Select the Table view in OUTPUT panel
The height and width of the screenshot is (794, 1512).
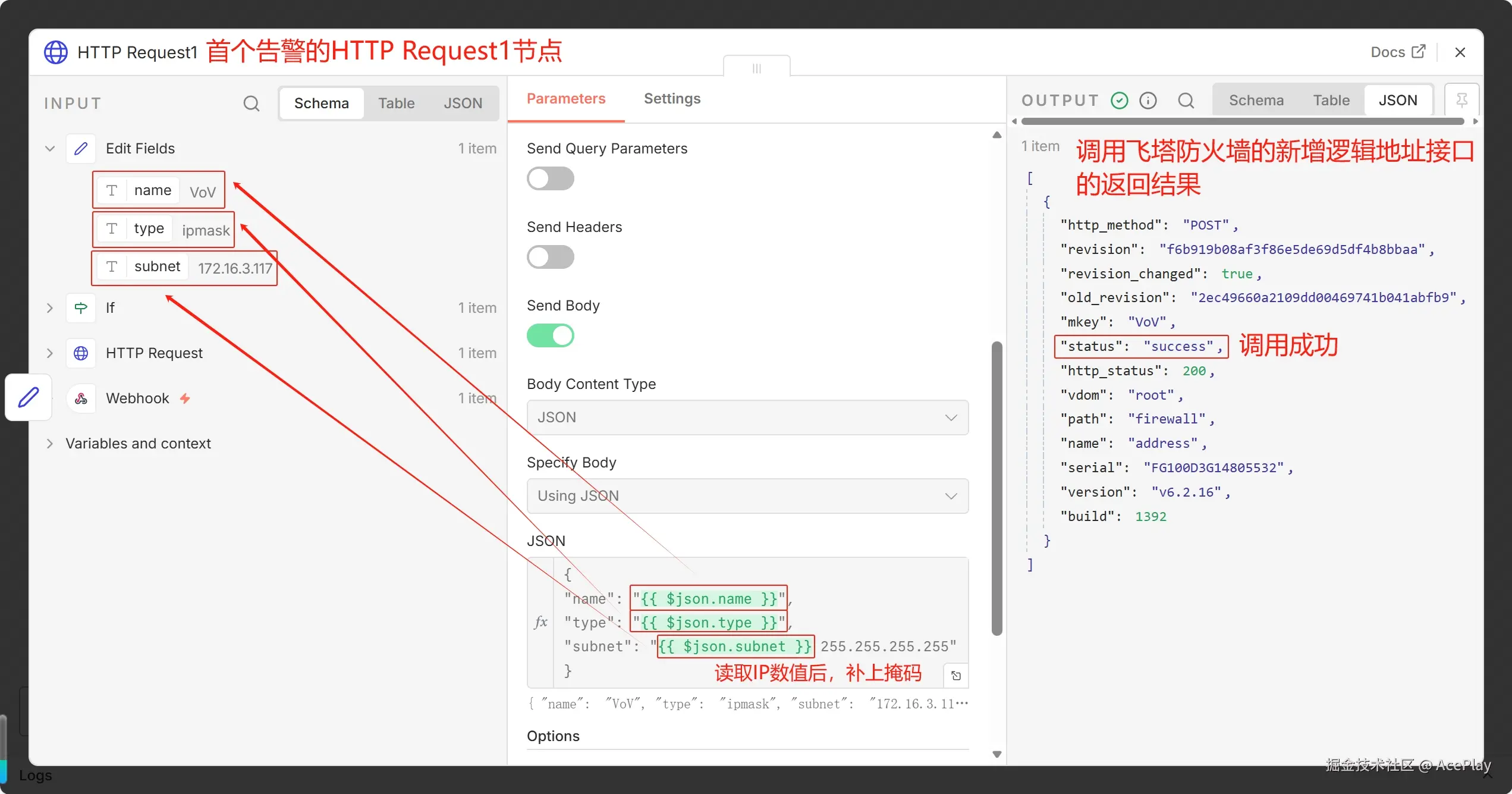1331,101
